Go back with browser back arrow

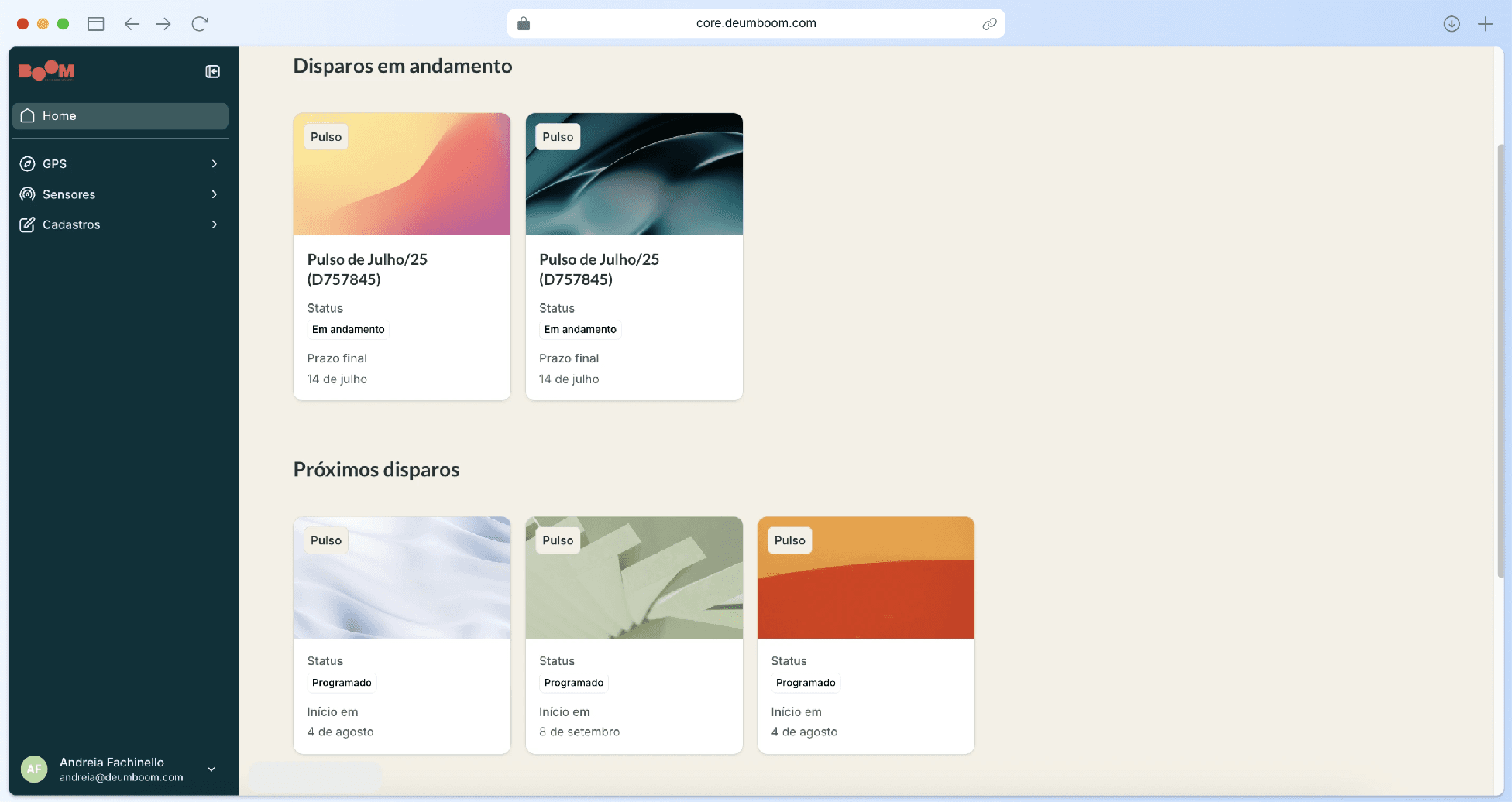132,24
